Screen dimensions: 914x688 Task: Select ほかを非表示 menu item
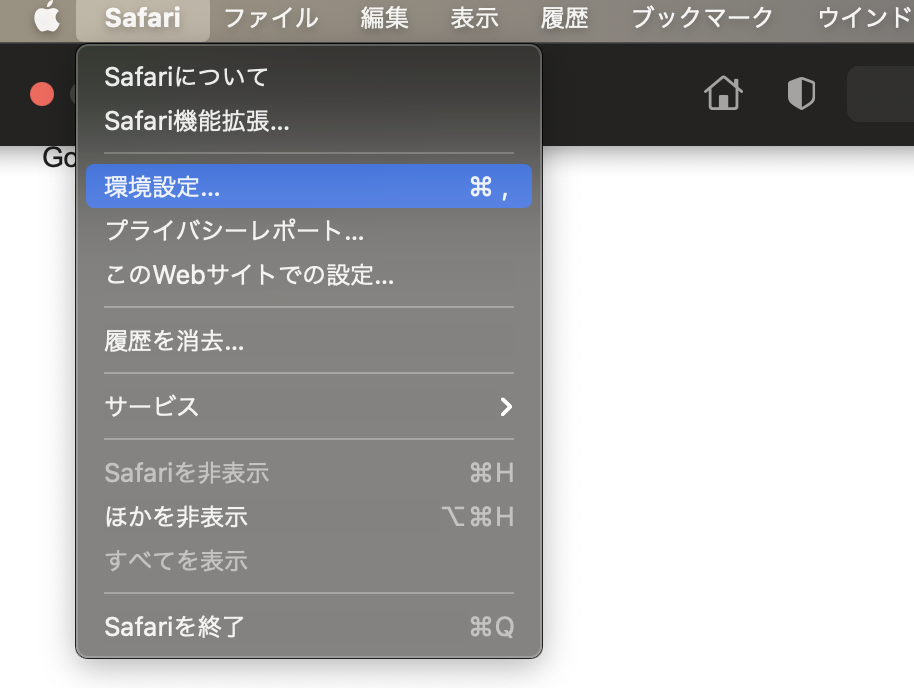309,517
